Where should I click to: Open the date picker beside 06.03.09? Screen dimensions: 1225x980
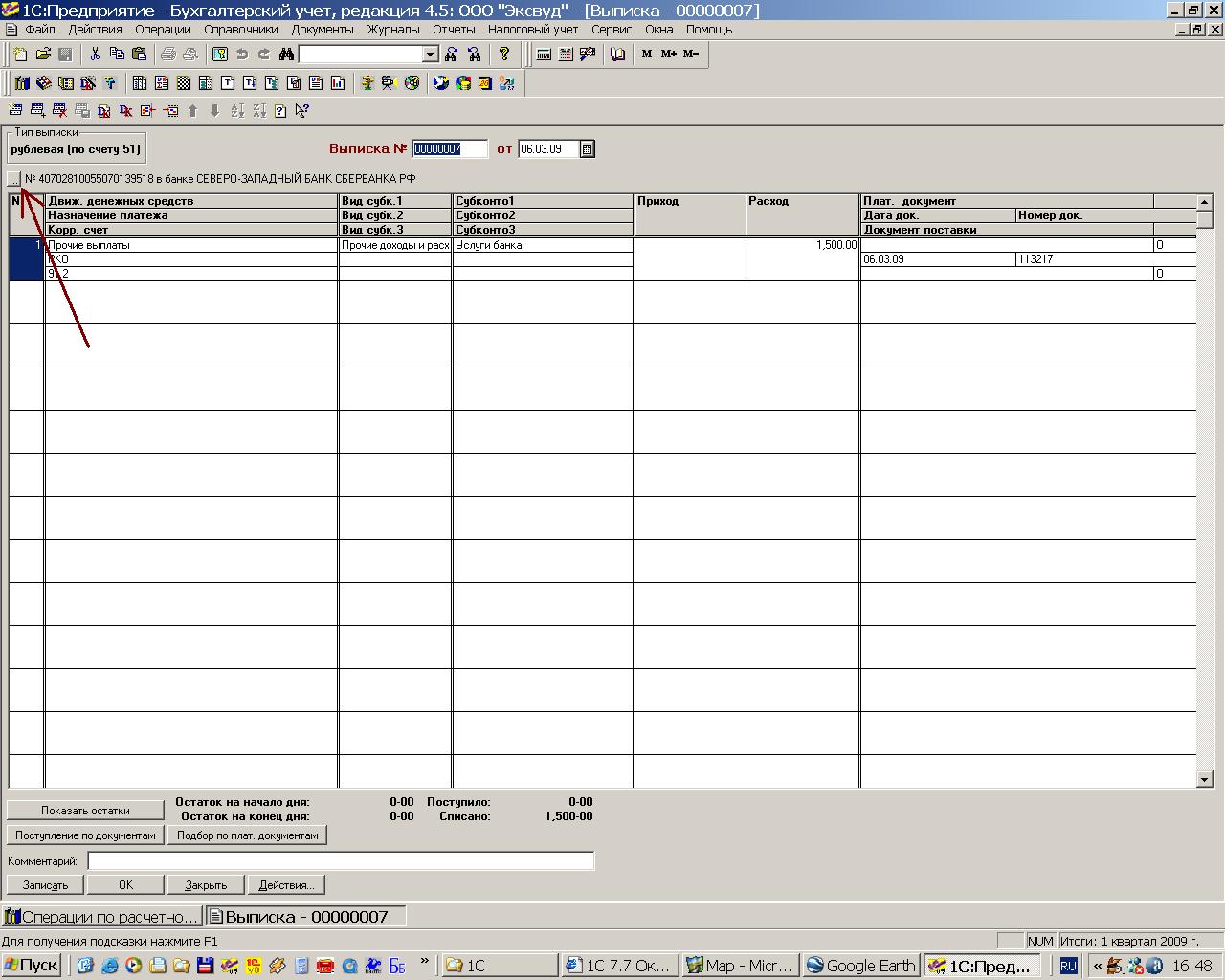[587, 149]
